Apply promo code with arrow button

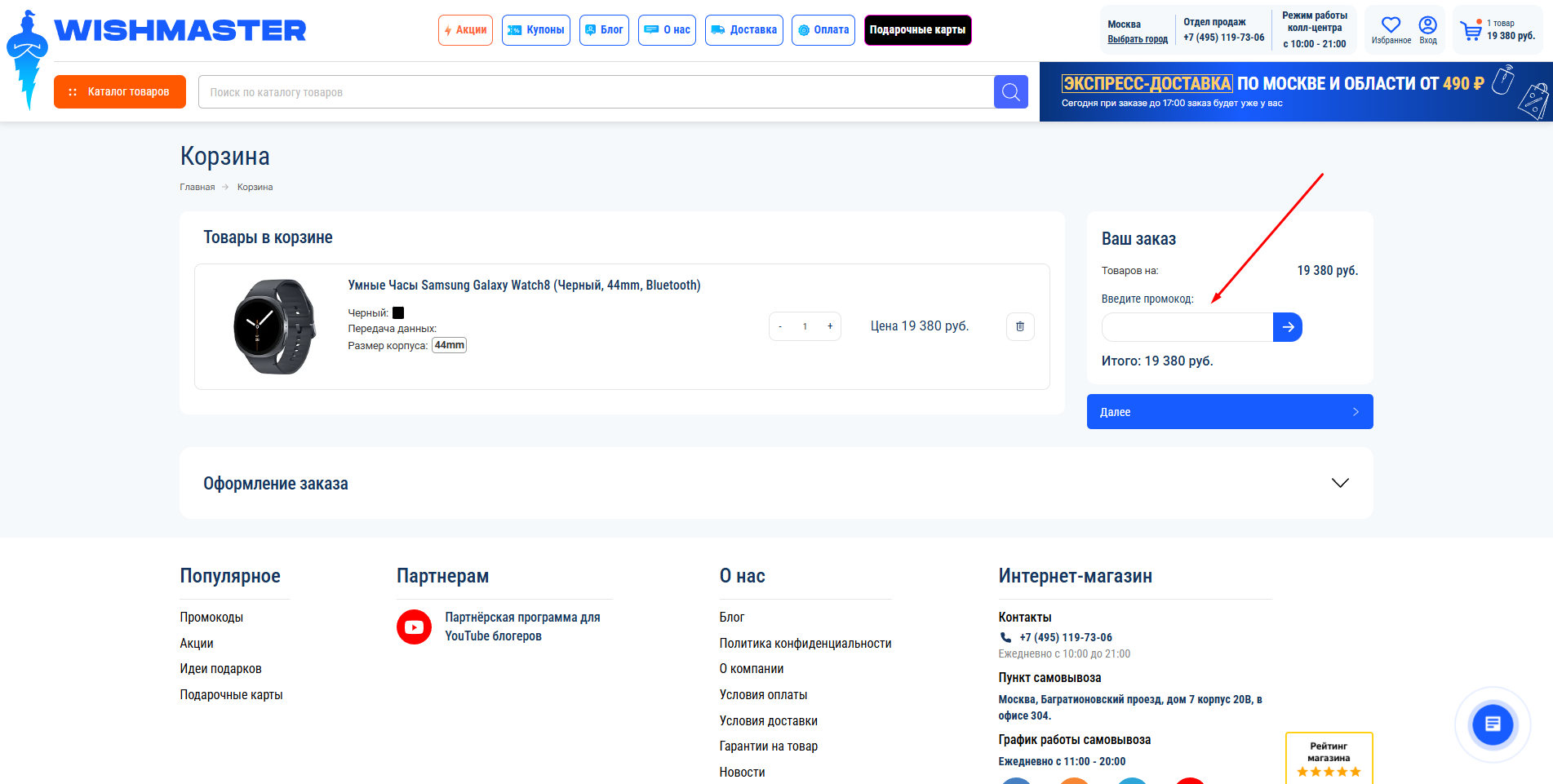(x=1288, y=327)
